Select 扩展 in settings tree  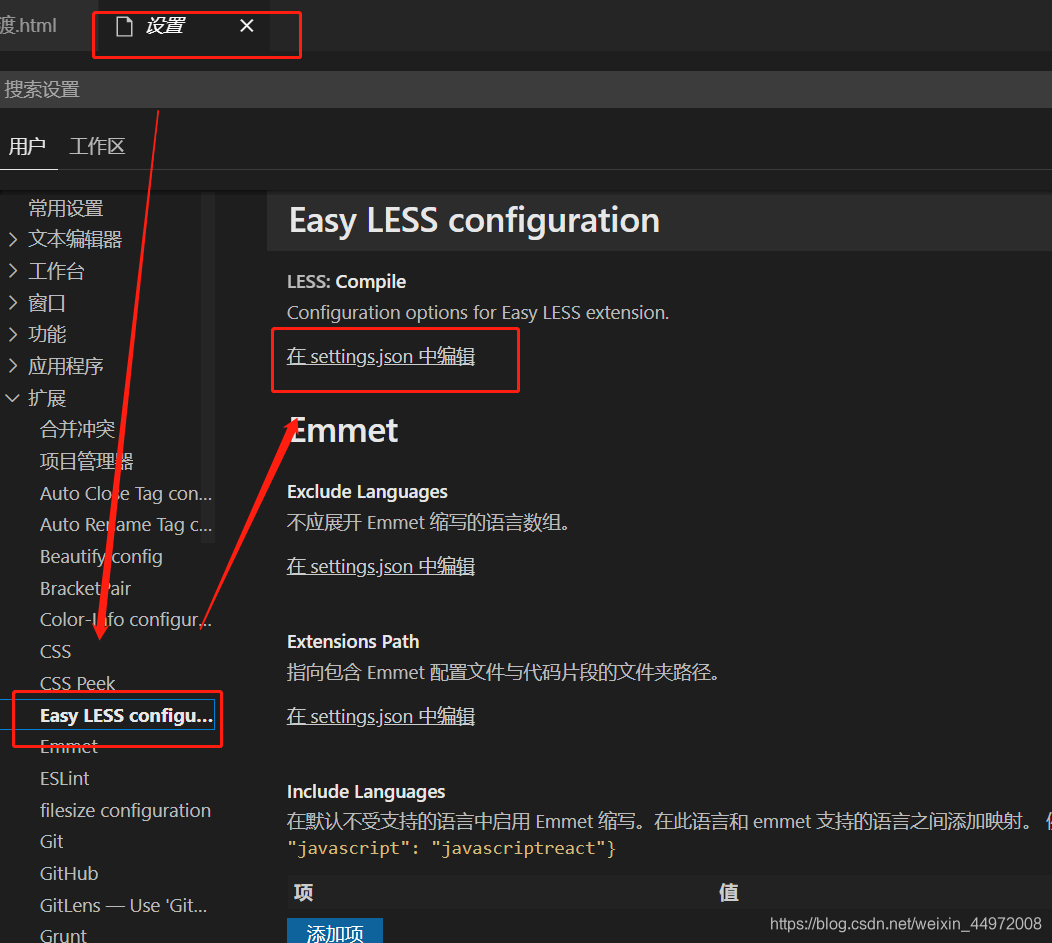point(47,398)
